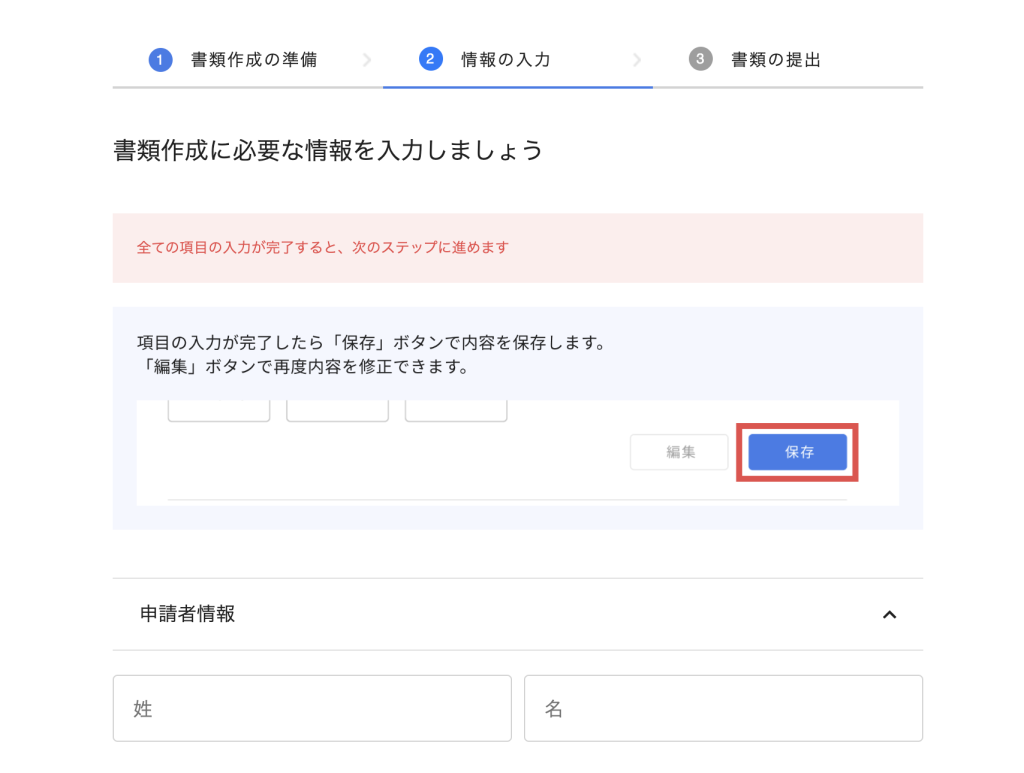This screenshot has height=773, width=1024.
Task: Click the 保存 button instruction text
Action: pyautogui.click(x=371, y=343)
